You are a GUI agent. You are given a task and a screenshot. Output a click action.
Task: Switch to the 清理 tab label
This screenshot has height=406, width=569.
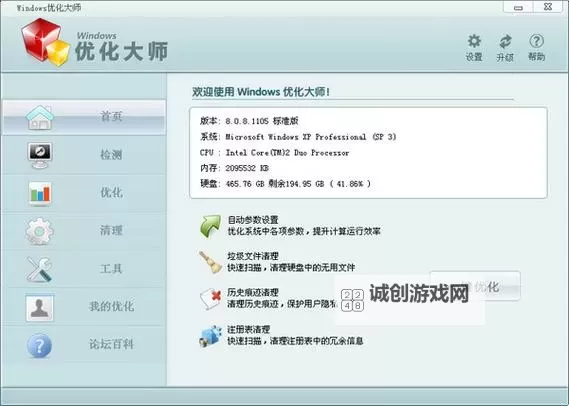point(111,230)
